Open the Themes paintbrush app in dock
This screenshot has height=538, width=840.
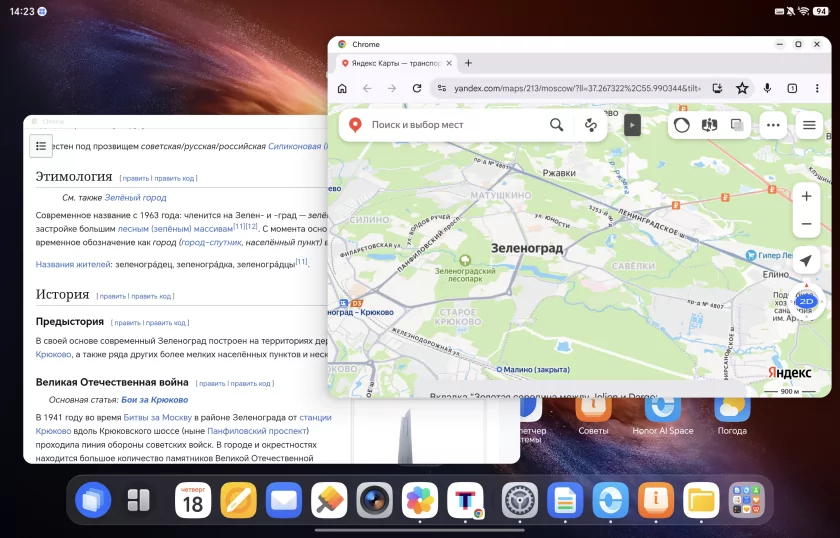point(329,500)
